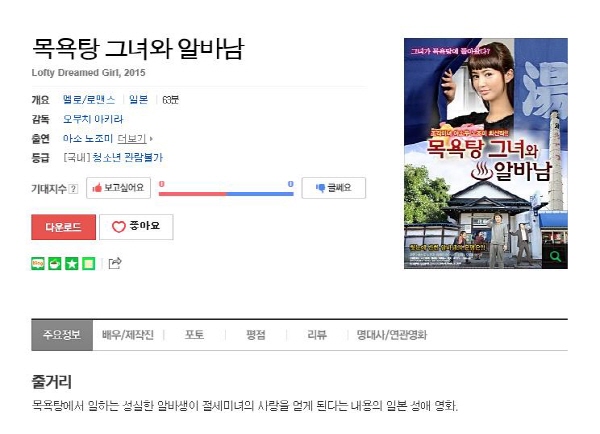This screenshot has height=434, width=600.
Task: Click the red-blue expectation index bar
Action: click(226, 194)
